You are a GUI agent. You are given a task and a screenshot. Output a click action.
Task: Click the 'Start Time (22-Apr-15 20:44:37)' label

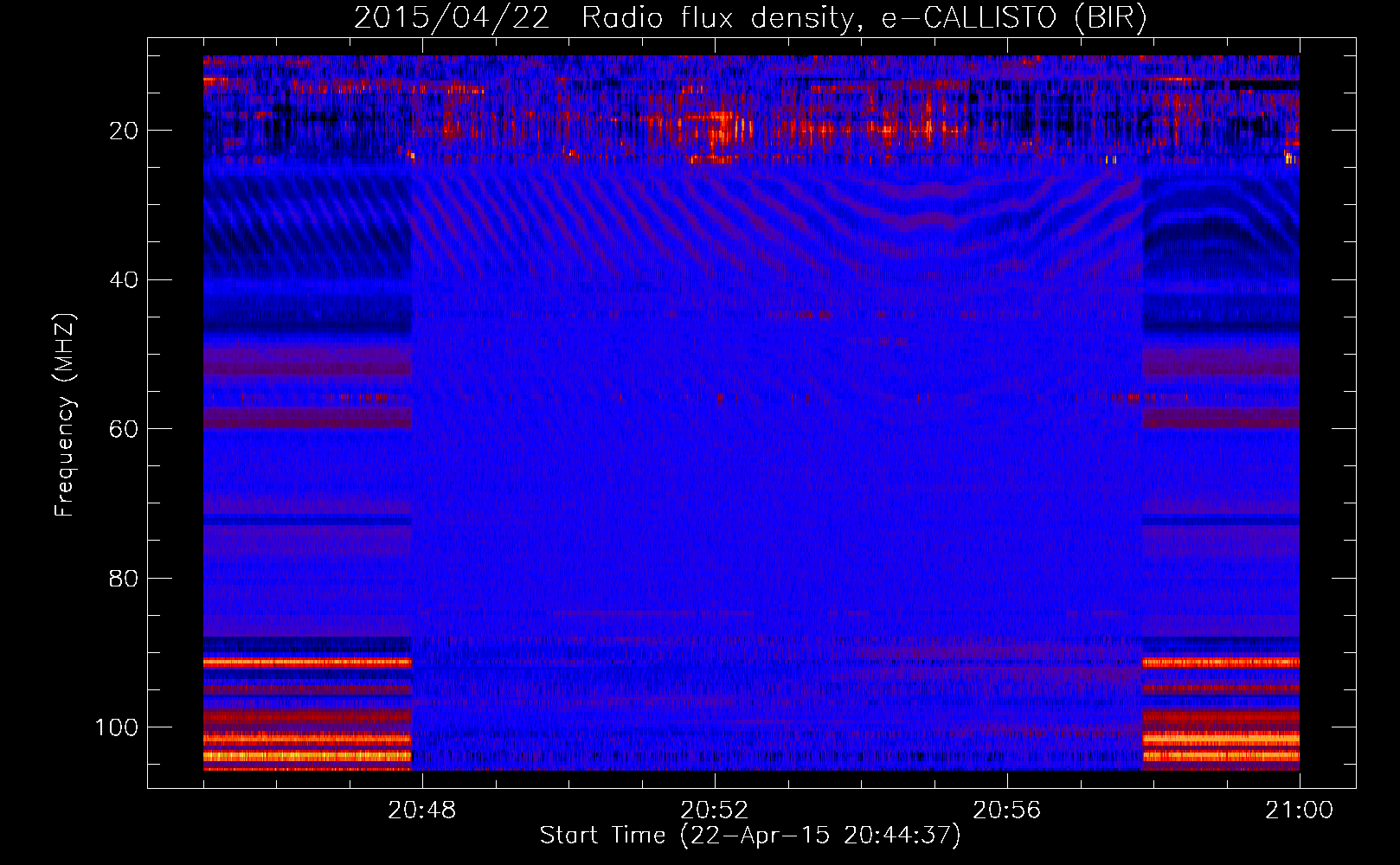click(x=750, y=836)
